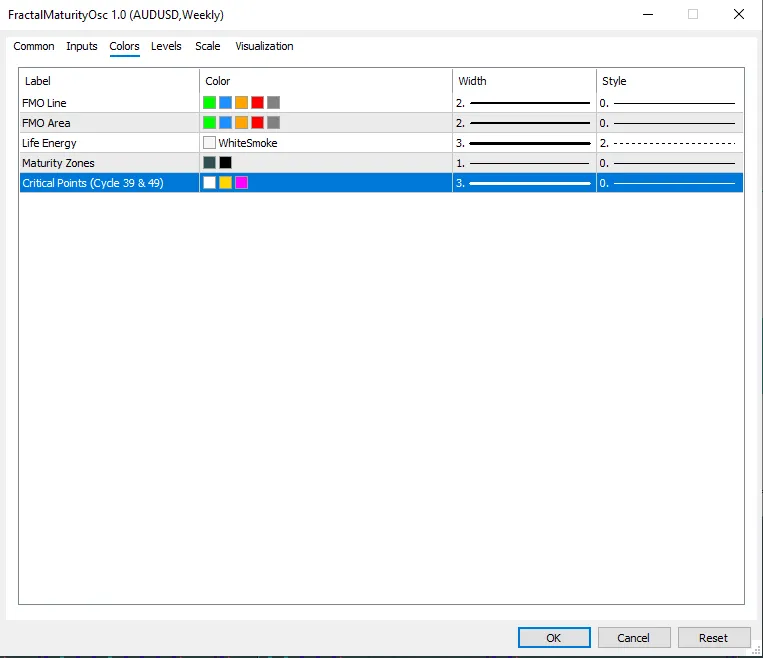Pick the yellow swatch in Critical Points row
Screen dimensions: 763x658
pyautogui.click(x=225, y=183)
